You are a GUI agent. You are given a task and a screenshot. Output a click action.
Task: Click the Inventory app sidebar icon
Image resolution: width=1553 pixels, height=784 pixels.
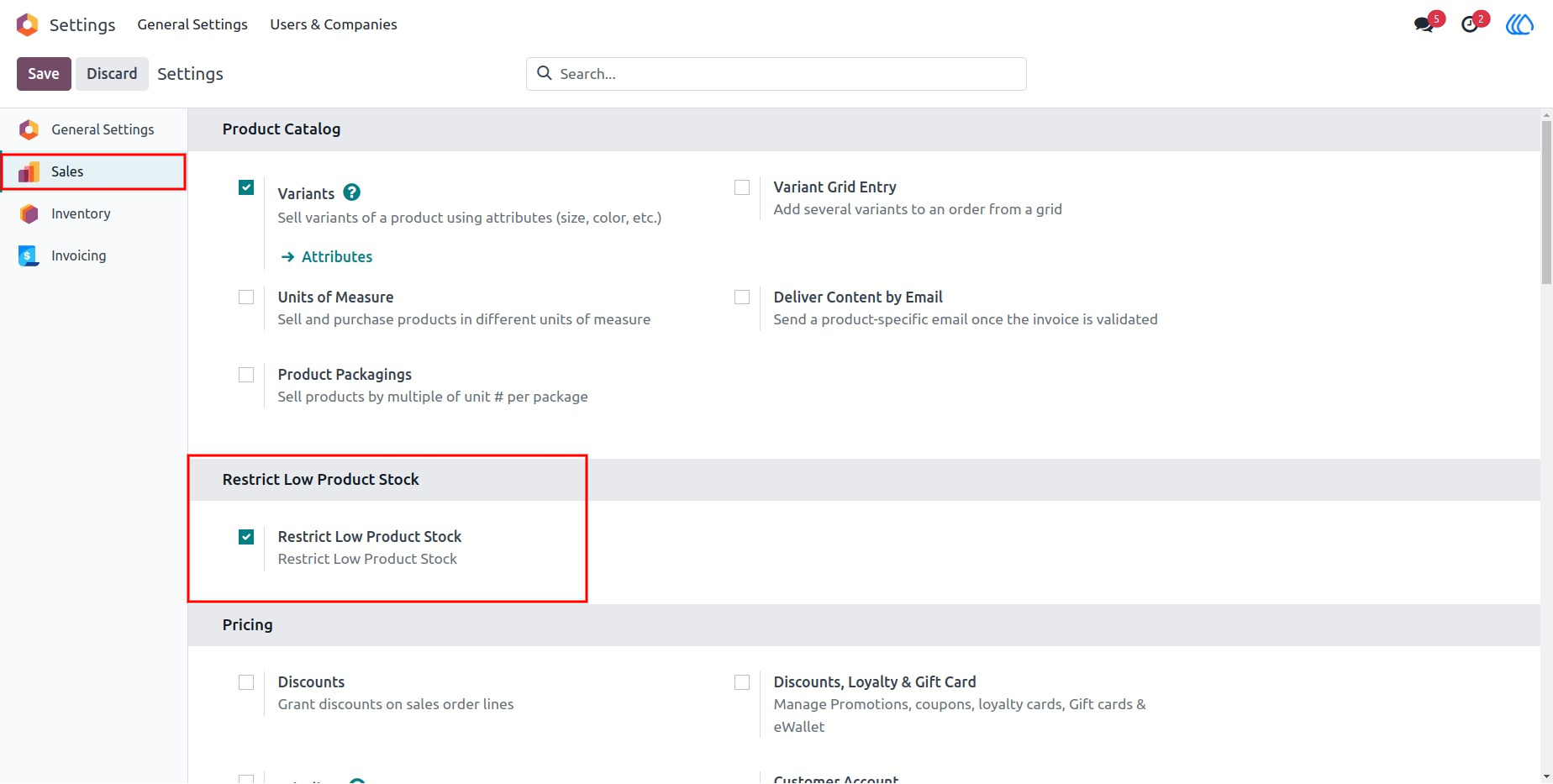29,213
